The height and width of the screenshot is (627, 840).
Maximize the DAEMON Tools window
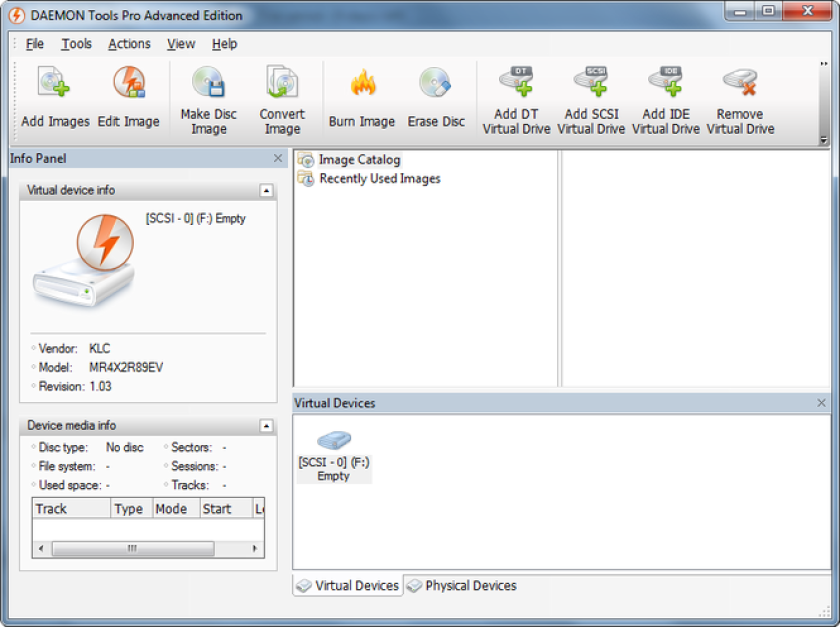768,11
